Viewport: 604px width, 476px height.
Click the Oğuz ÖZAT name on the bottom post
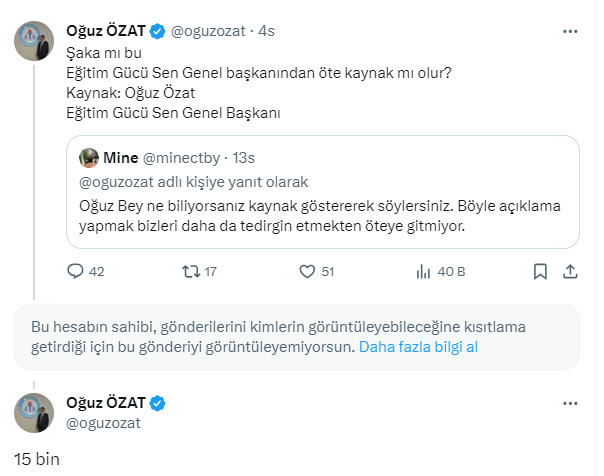105,403
